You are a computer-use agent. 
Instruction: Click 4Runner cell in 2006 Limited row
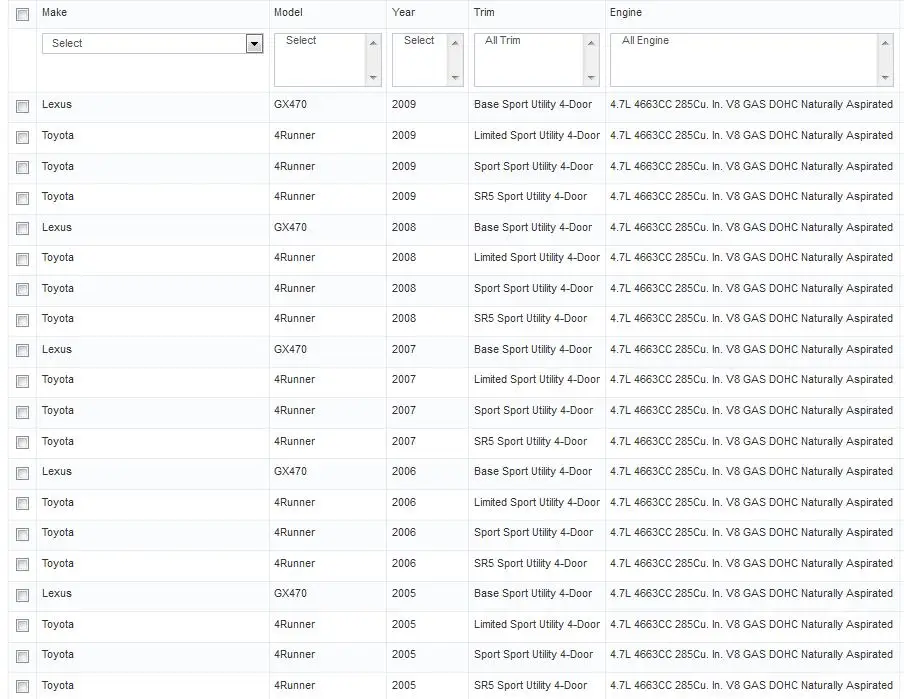tap(295, 502)
